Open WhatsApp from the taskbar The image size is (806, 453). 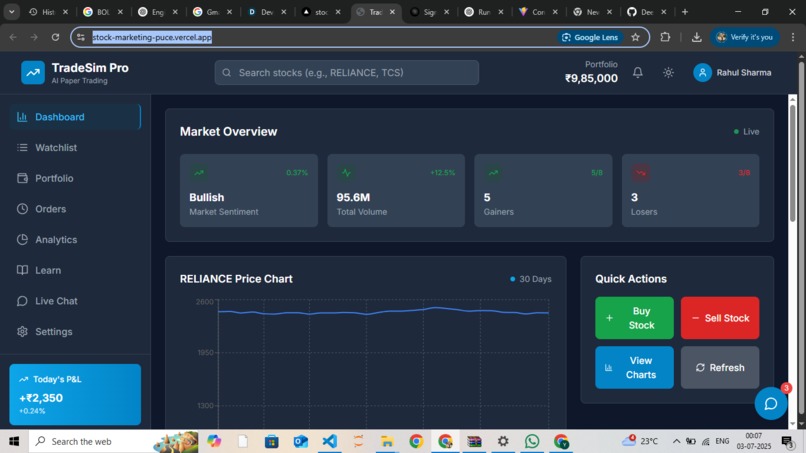[532, 441]
